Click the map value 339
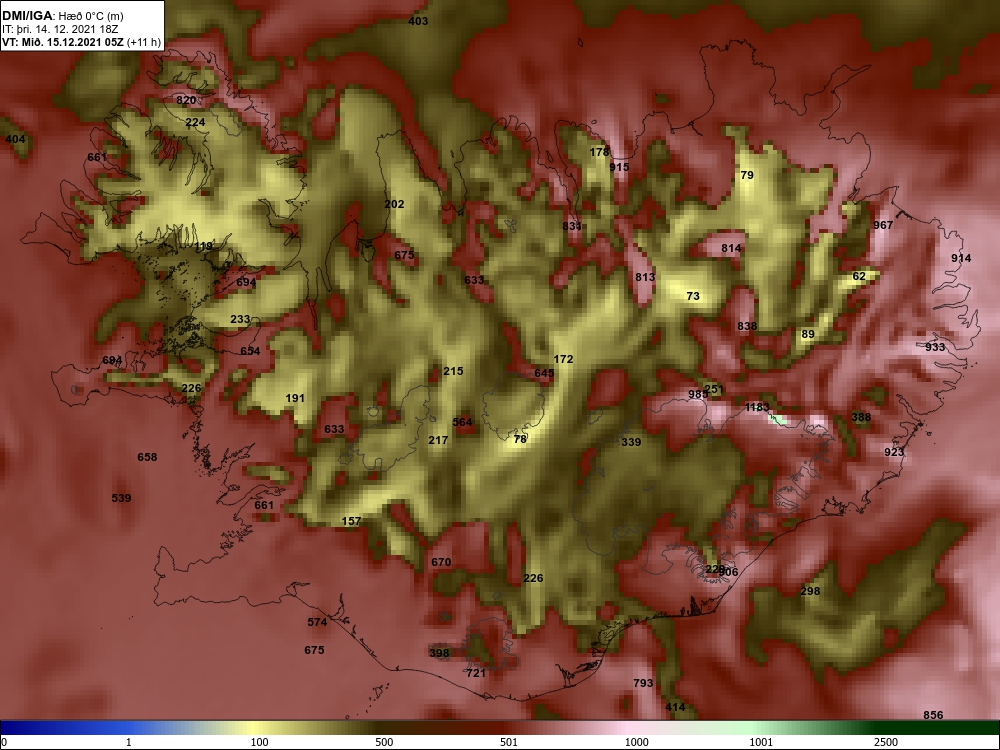The width and height of the screenshot is (1000, 750). tap(631, 442)
